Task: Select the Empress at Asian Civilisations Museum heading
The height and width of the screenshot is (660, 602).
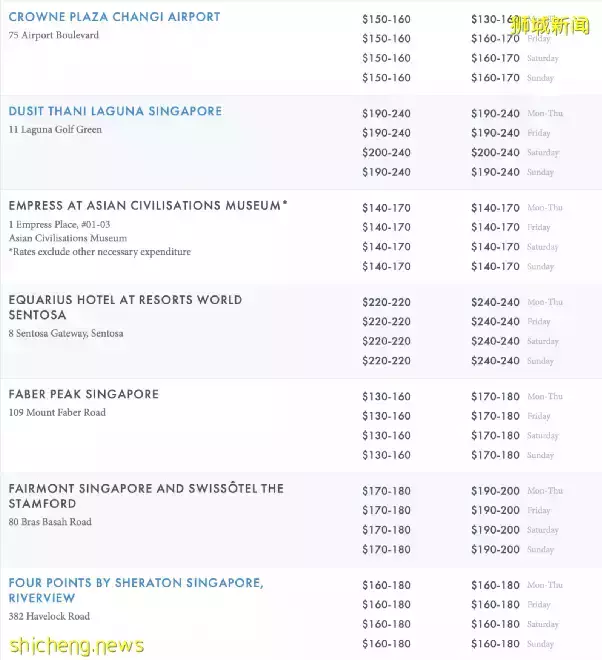Action: 148,205
